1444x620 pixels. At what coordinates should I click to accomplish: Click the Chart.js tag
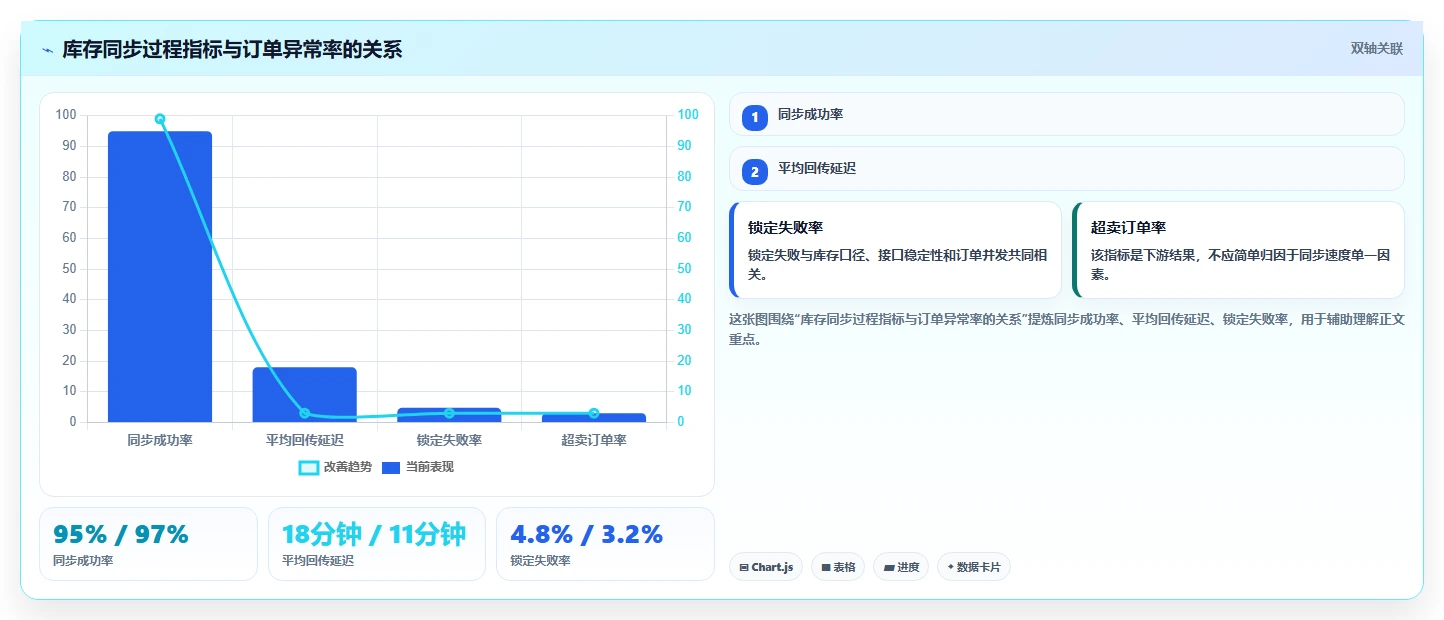pyautogui.click(x=766, y=567)
